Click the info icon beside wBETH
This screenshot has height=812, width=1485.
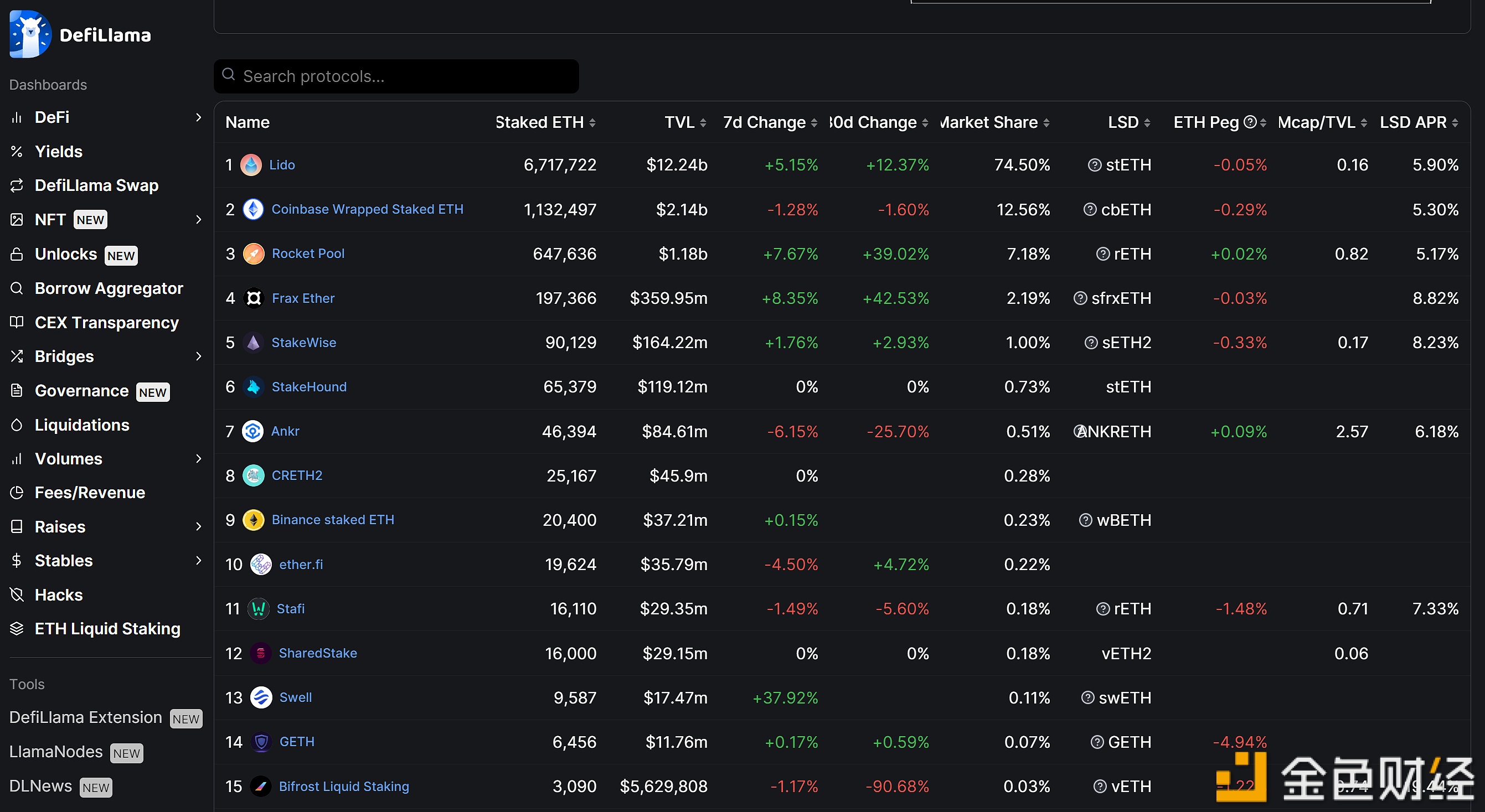(1085, 520)
